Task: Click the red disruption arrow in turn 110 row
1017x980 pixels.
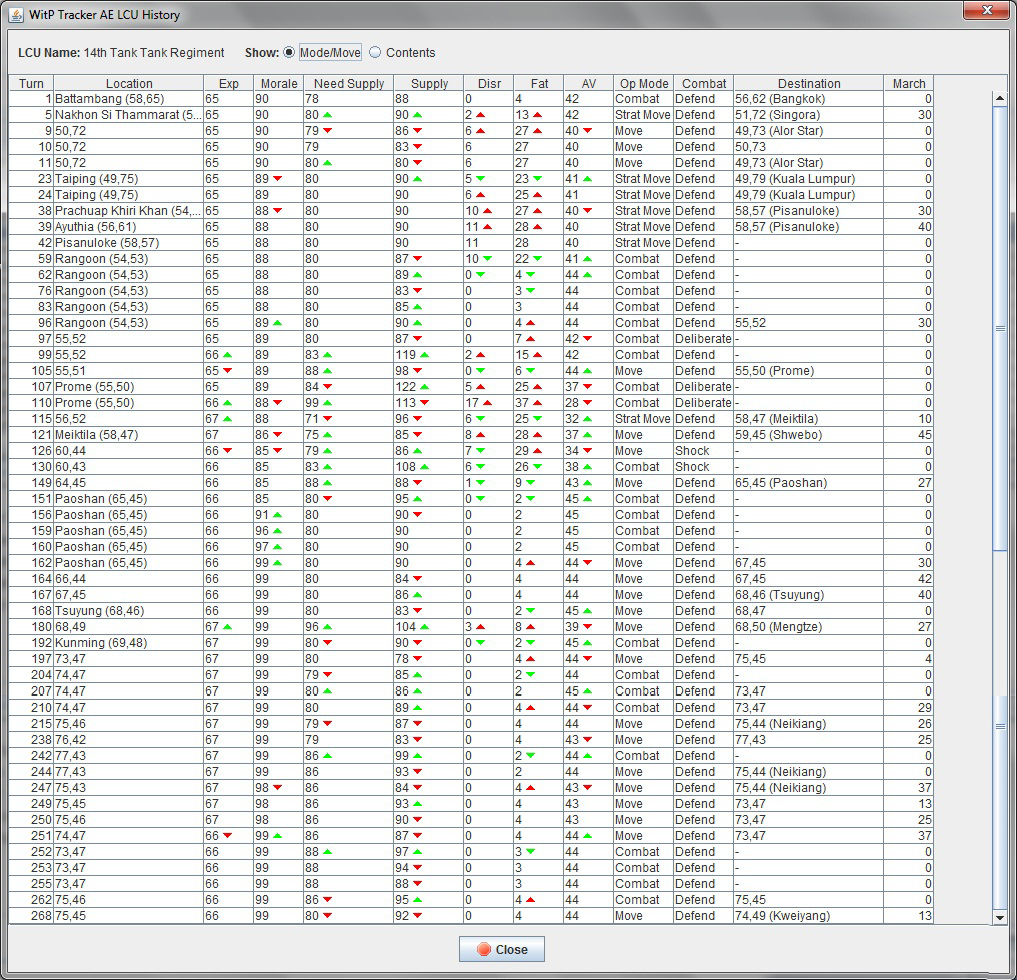Action: [487, 403]
